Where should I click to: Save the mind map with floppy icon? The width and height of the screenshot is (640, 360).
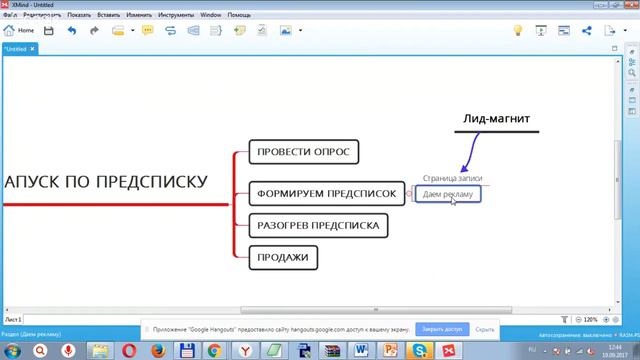point(49,31)
